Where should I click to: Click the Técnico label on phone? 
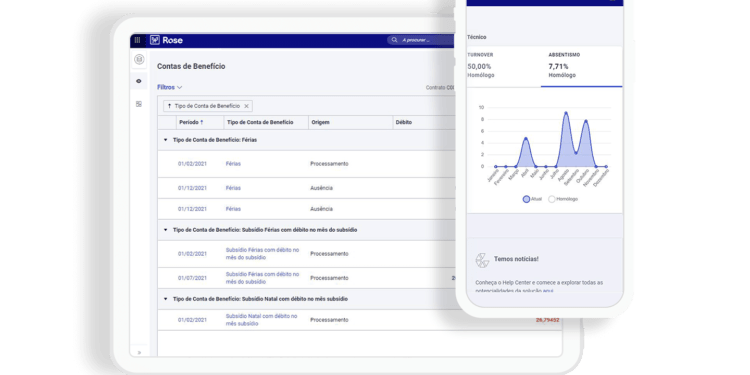(476, 37)
